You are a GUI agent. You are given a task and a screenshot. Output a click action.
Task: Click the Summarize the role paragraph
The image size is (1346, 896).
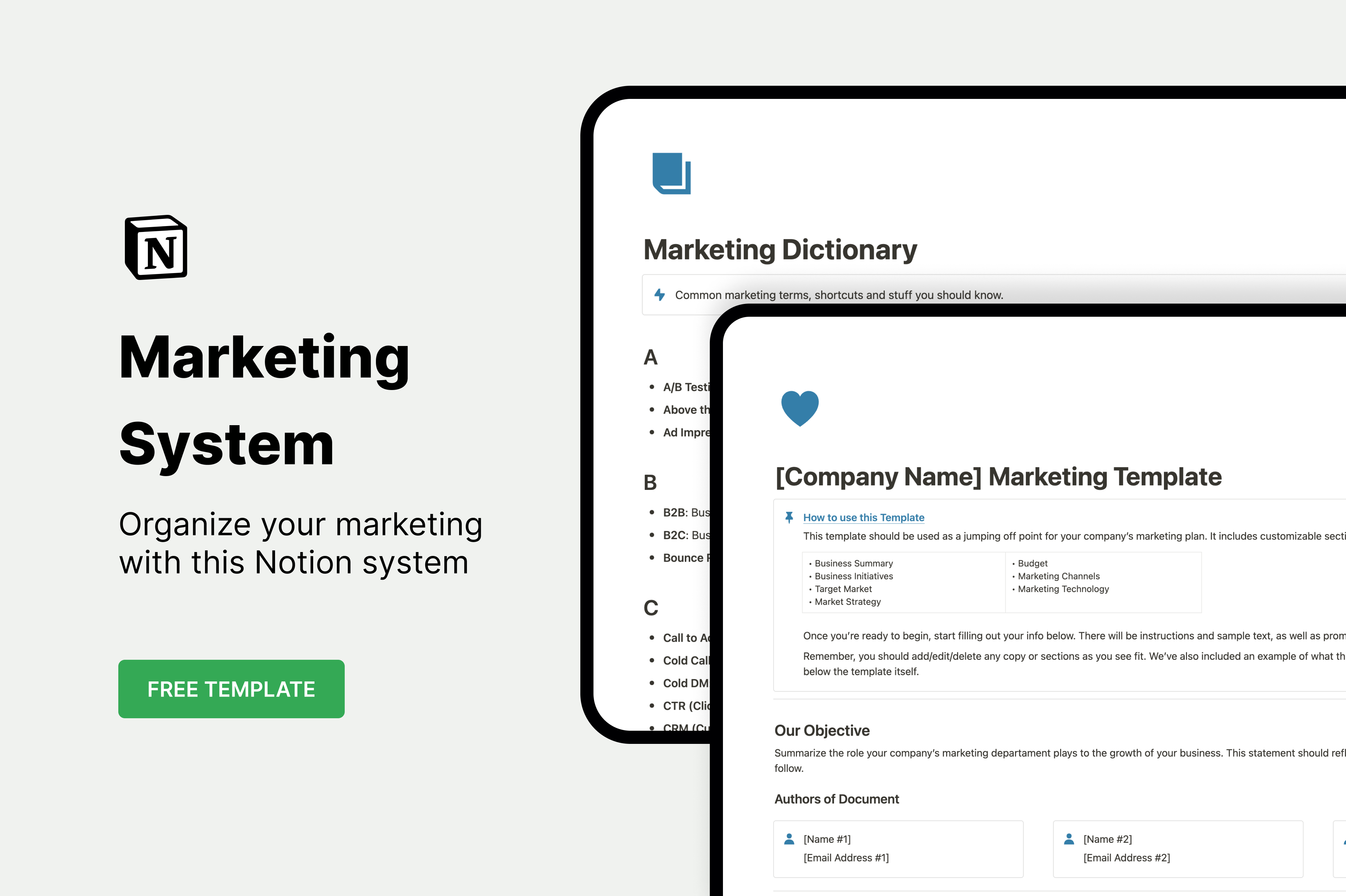[1060, 761]
